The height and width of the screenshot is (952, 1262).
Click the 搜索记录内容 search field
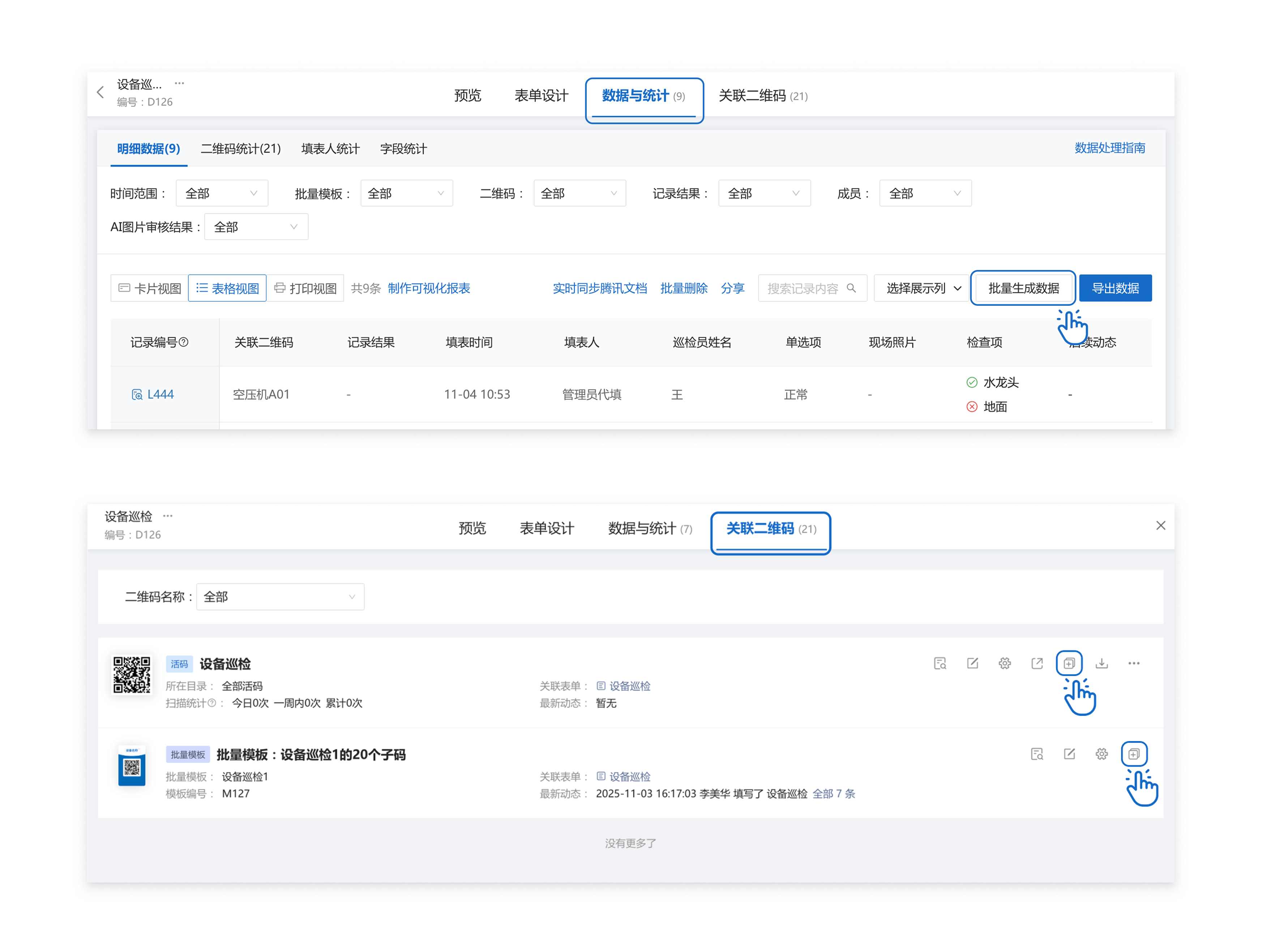coord(803,288)
